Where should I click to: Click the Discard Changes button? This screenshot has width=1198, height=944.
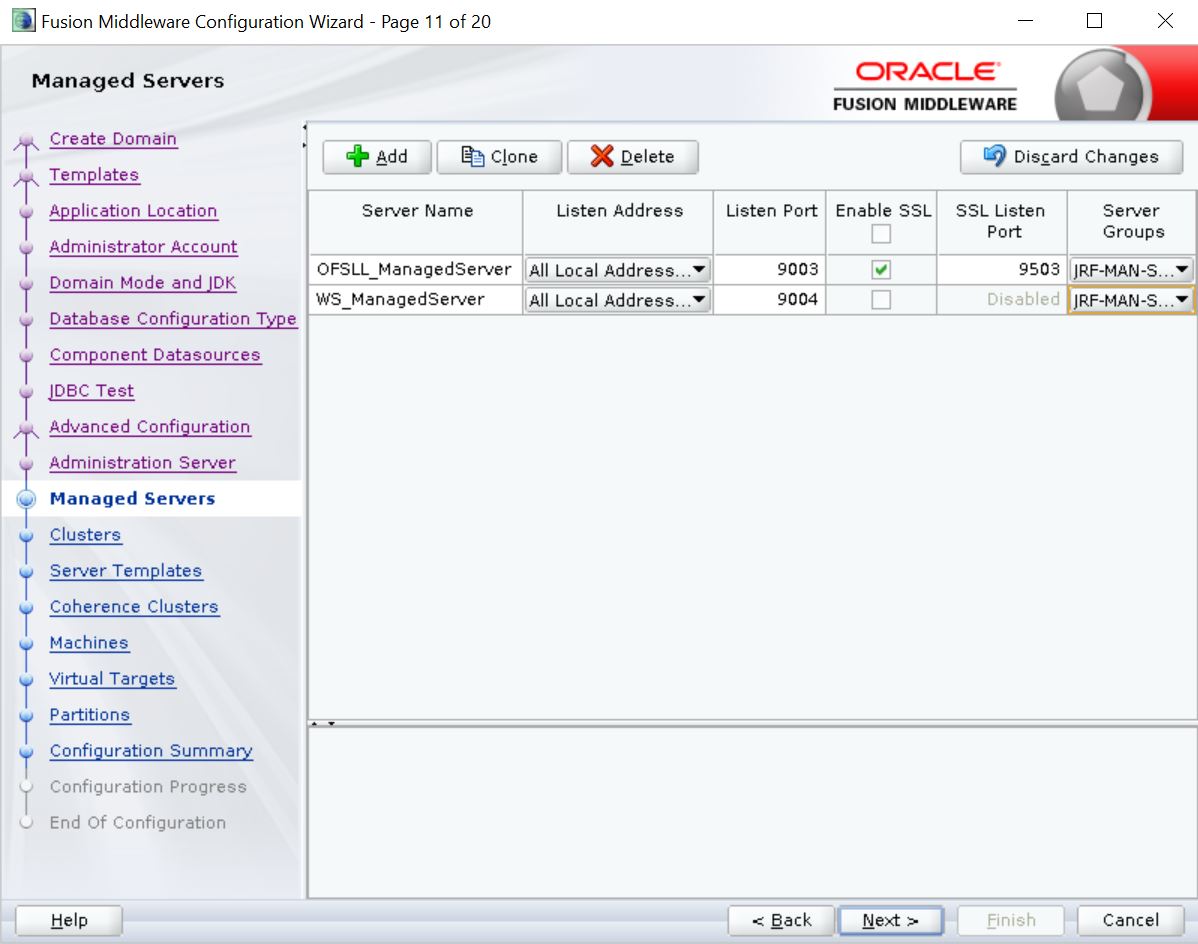click(1071, 157)
